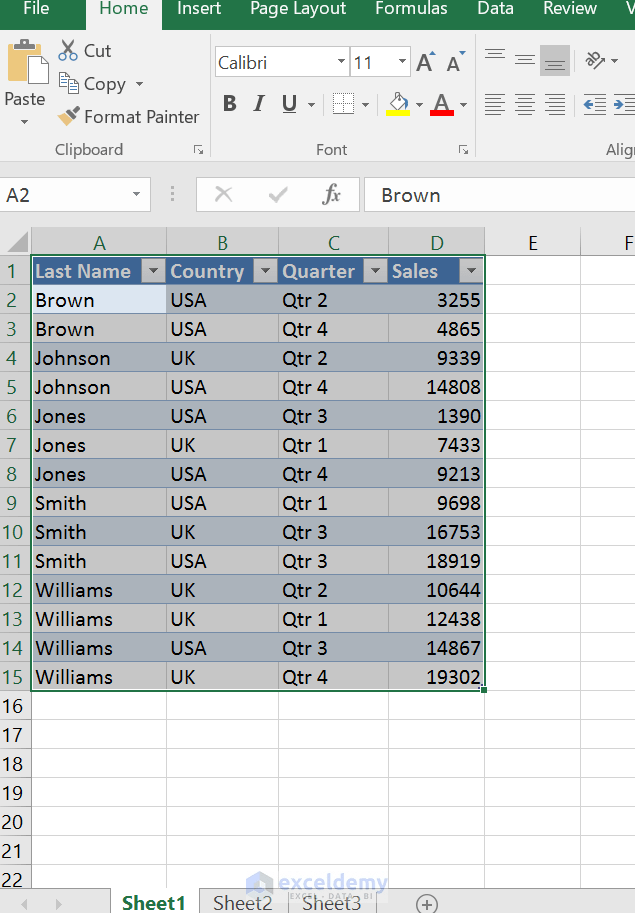This screenshot has width=635, height=913.
Task: Apply the Fill Color highlight
Action: (x=398, y=104)
